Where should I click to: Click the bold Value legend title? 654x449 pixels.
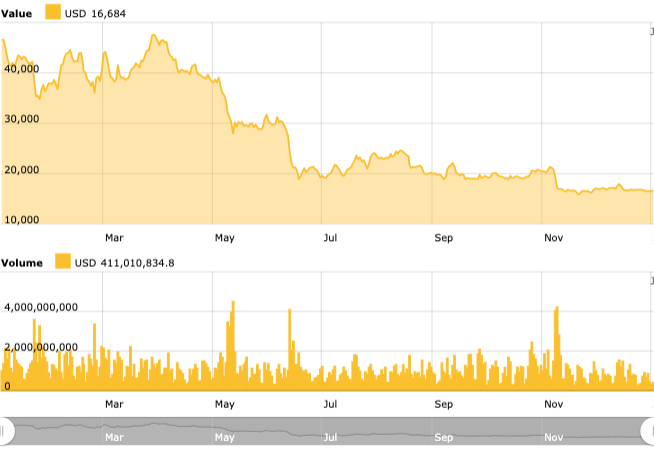(x=20, y=12)
